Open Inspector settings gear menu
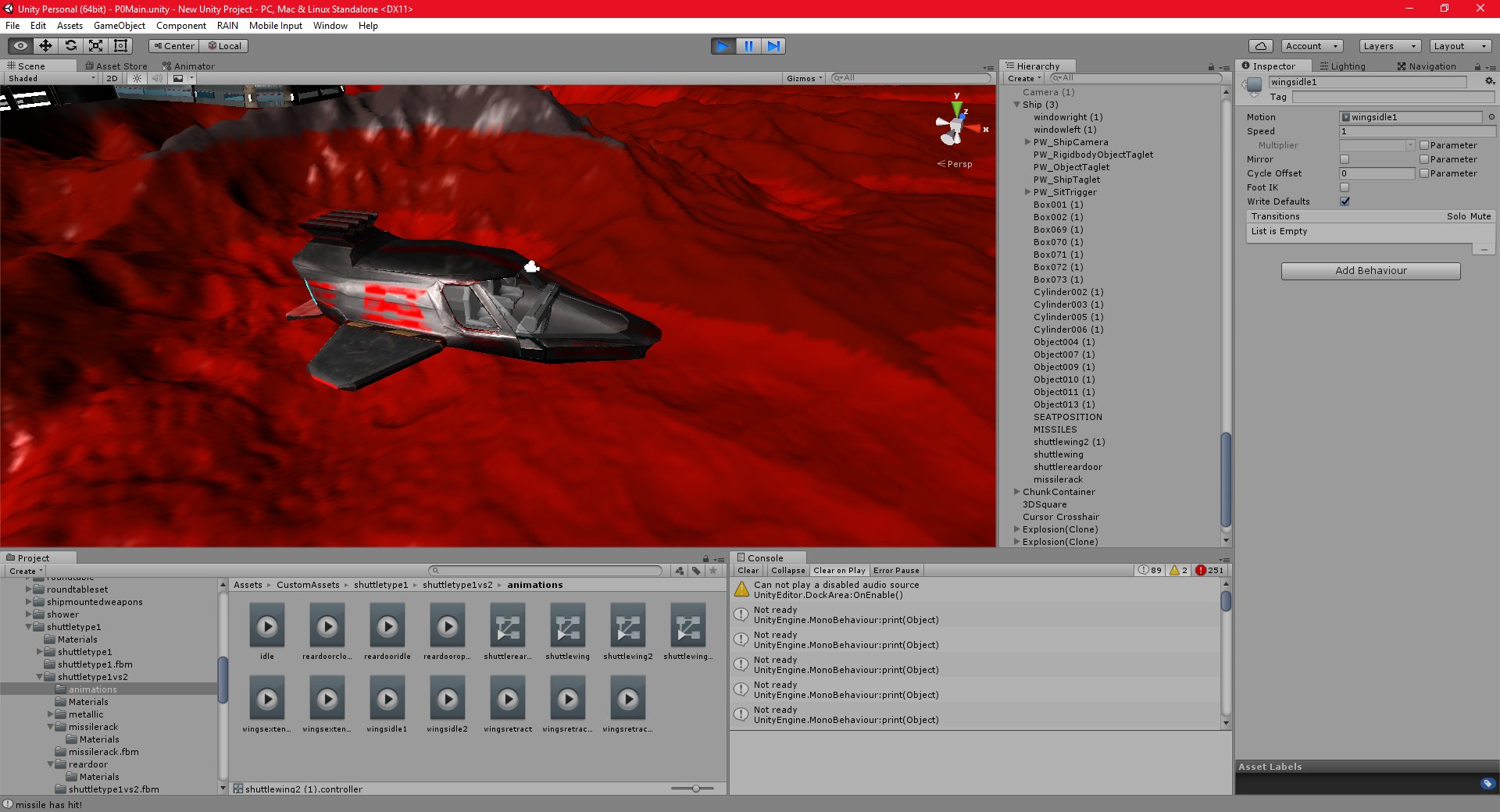This screenshot has width=1500, height=812. [x=1489, y=81]
